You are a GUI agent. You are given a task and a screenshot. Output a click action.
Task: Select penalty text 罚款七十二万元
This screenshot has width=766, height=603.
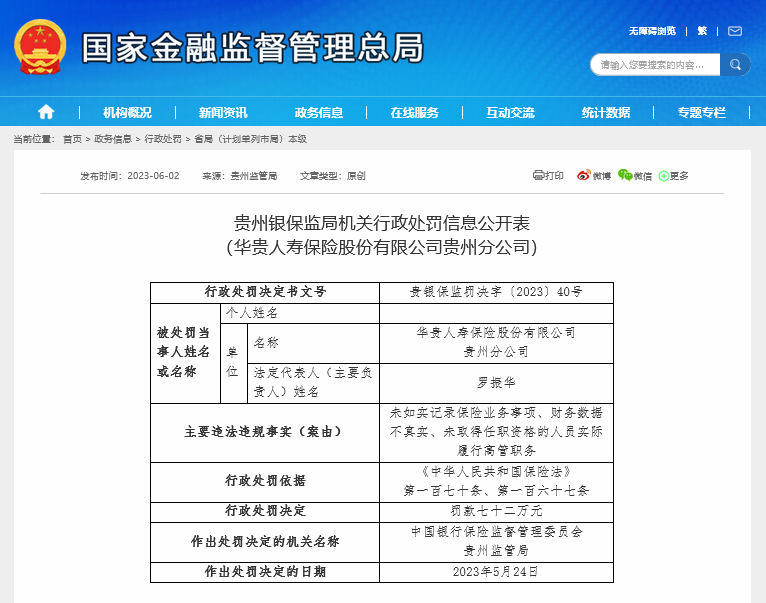[496, 511]
